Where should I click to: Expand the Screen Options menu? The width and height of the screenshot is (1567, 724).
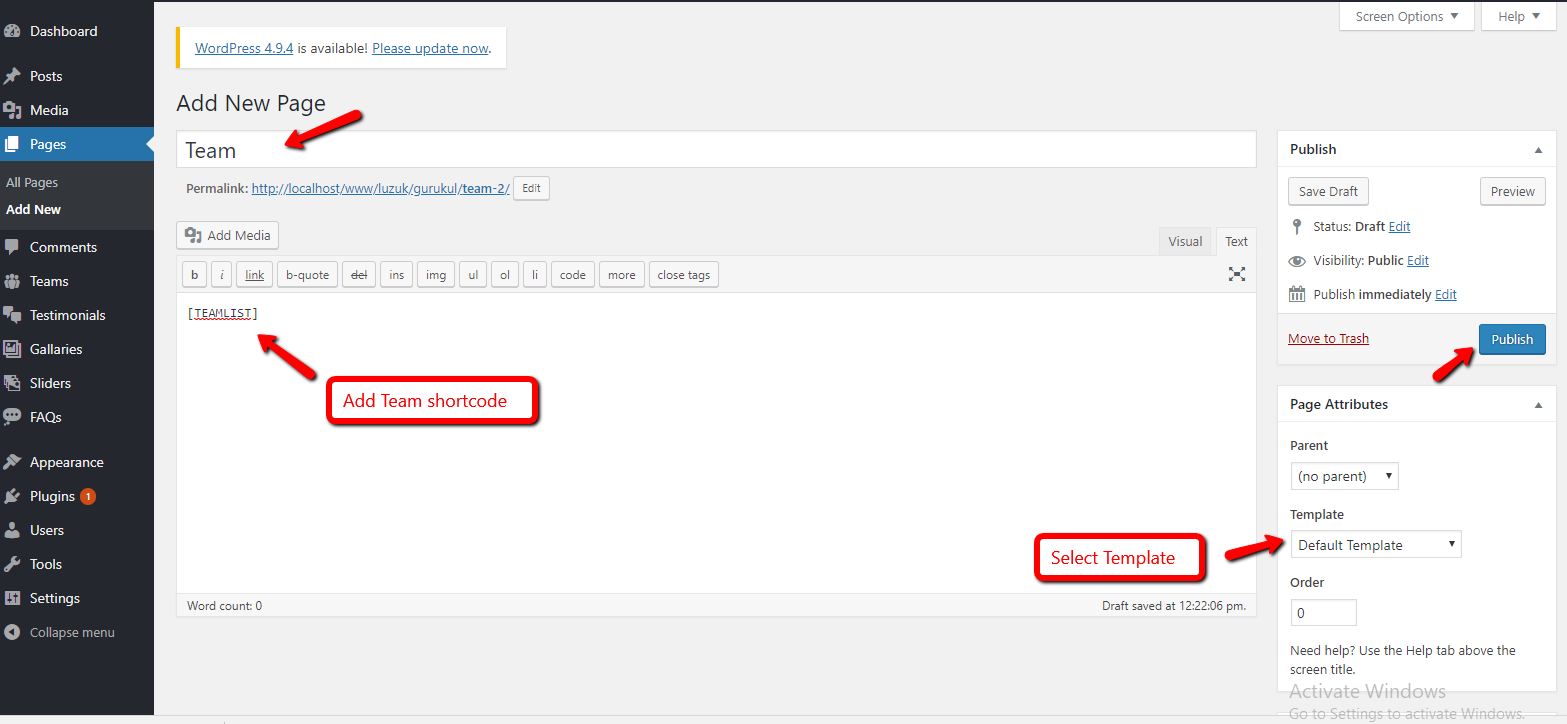pyautogui.click(x=1406, y=16)
